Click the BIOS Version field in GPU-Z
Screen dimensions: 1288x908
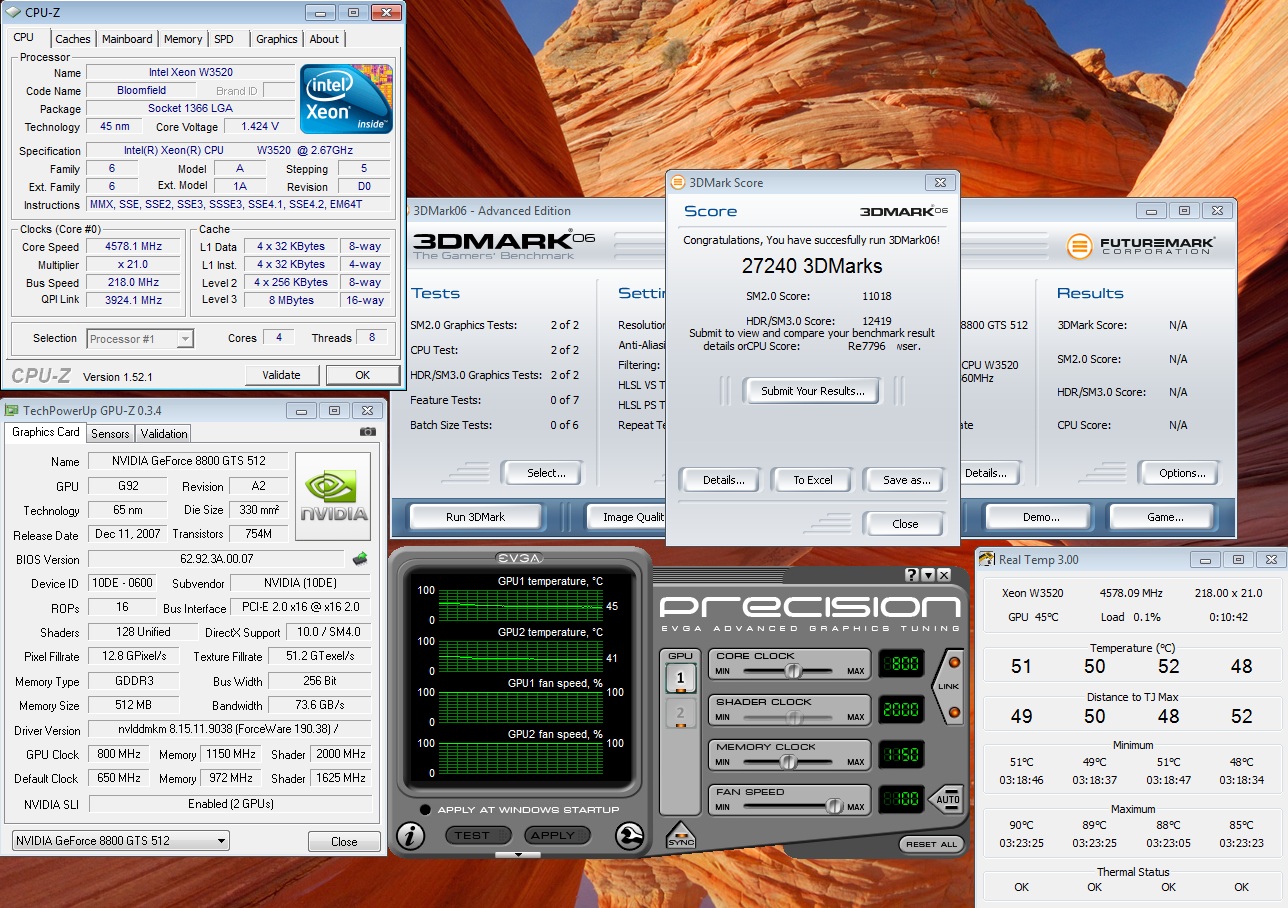(x=217, y=559)
